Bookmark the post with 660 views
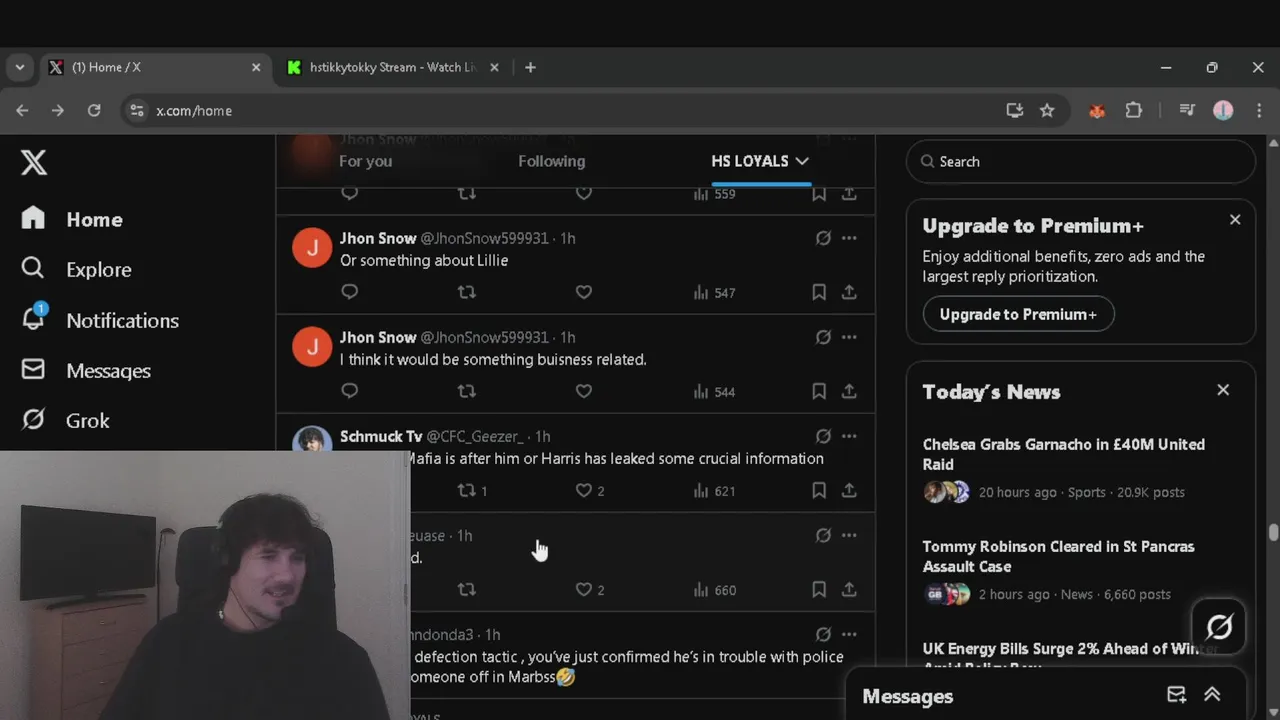 (818, 590)
